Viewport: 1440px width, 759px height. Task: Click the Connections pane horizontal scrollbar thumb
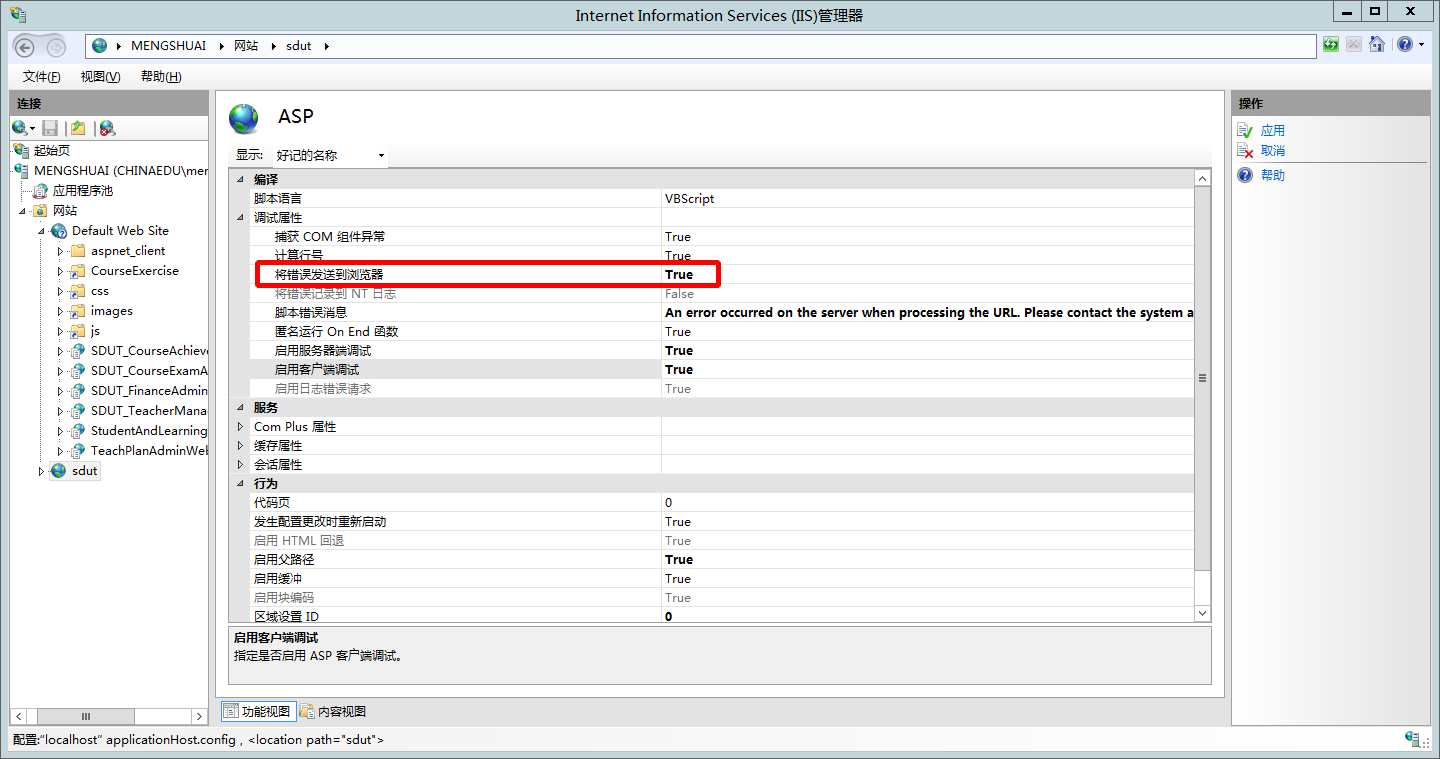pos(85,716)
